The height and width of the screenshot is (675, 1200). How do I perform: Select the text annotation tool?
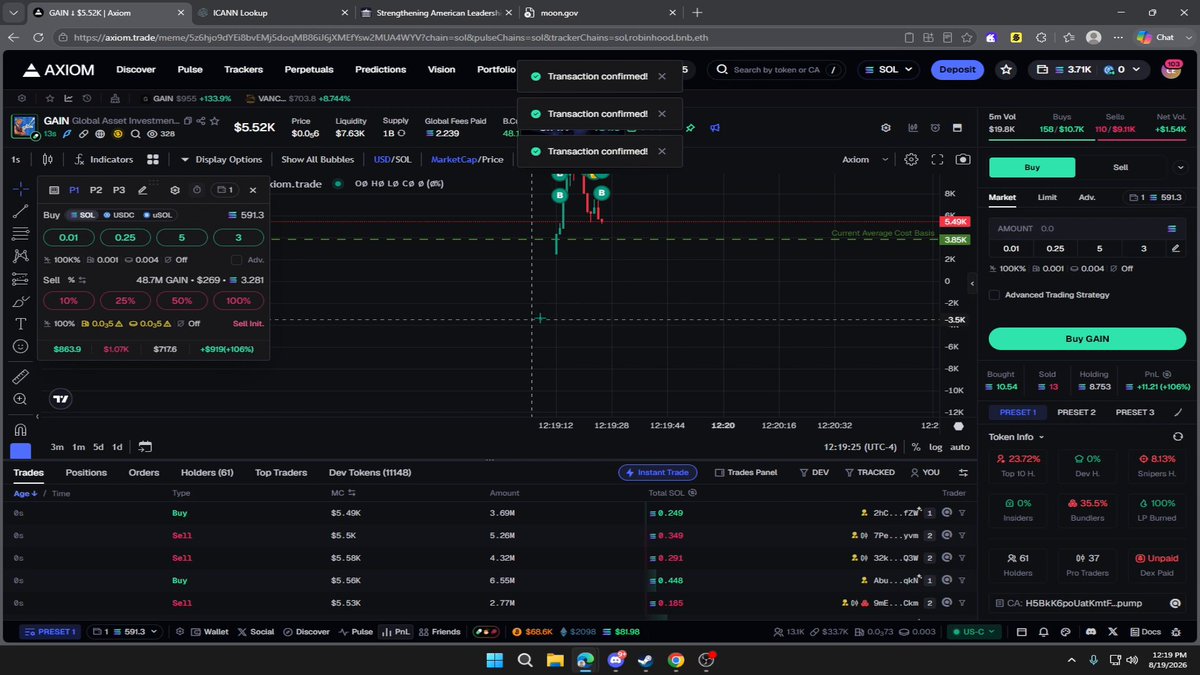20,324
